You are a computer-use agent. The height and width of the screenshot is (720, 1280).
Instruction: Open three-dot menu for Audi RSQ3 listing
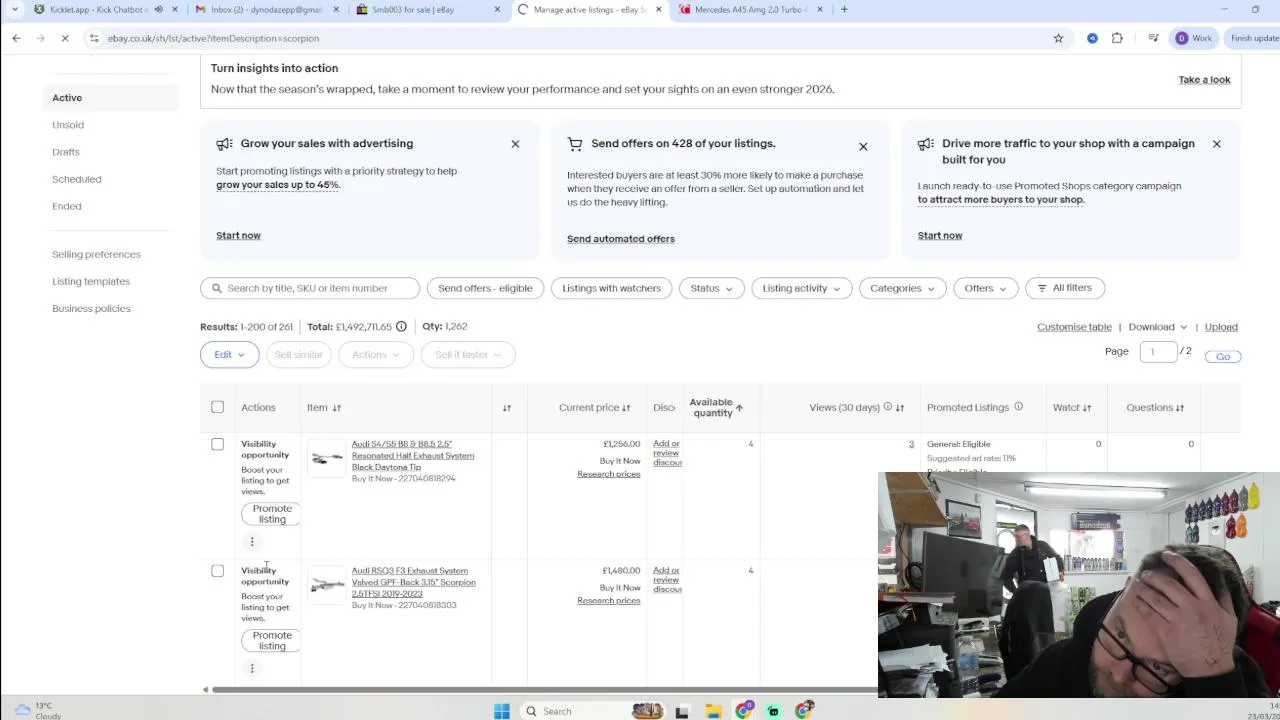(252, 668)
